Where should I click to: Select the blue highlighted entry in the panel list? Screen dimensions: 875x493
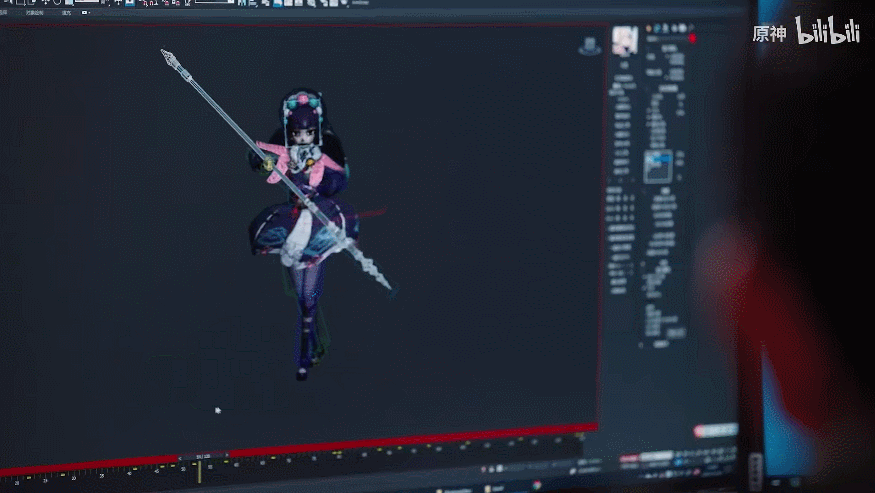pos(660,160)
